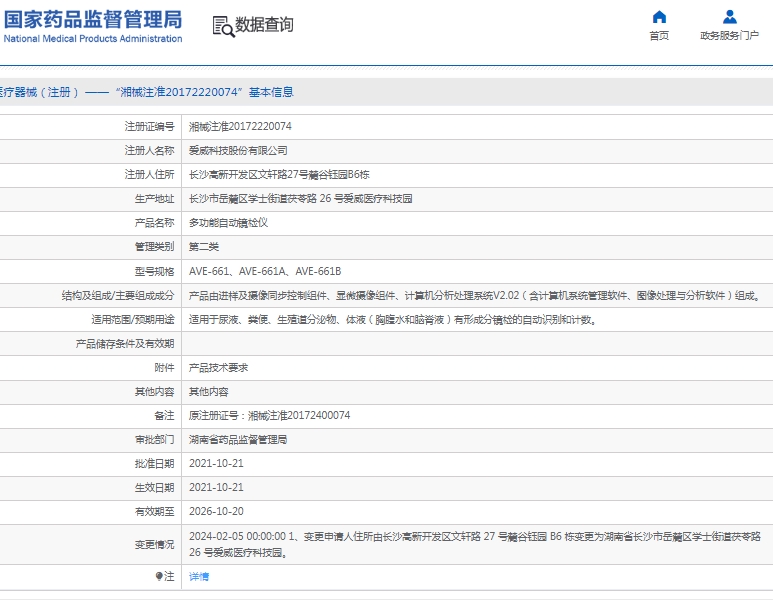Viewport: 773px width, 600px height.
Task: Click the 生效日期 value 2021-10-21
Action: click(216, 488)
